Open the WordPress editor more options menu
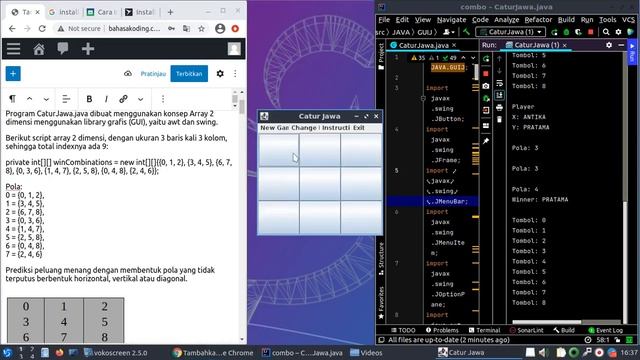This screenshot has width=640, height=360. click(x=235, y=74)
